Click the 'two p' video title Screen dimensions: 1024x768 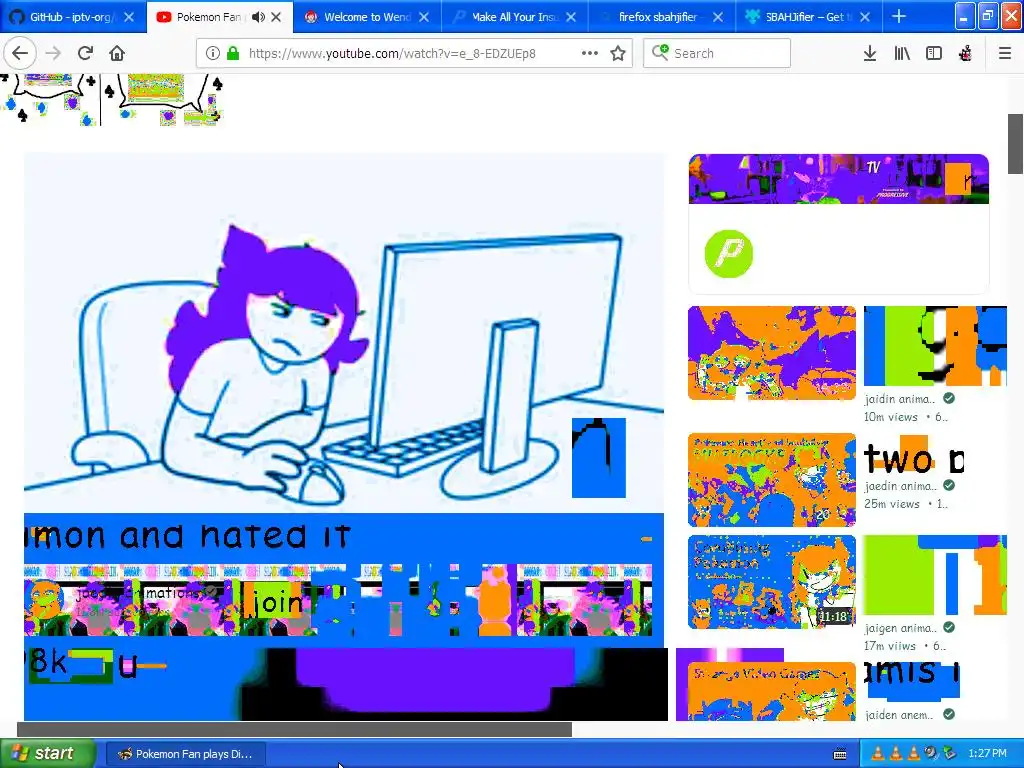tap(914, 459)
